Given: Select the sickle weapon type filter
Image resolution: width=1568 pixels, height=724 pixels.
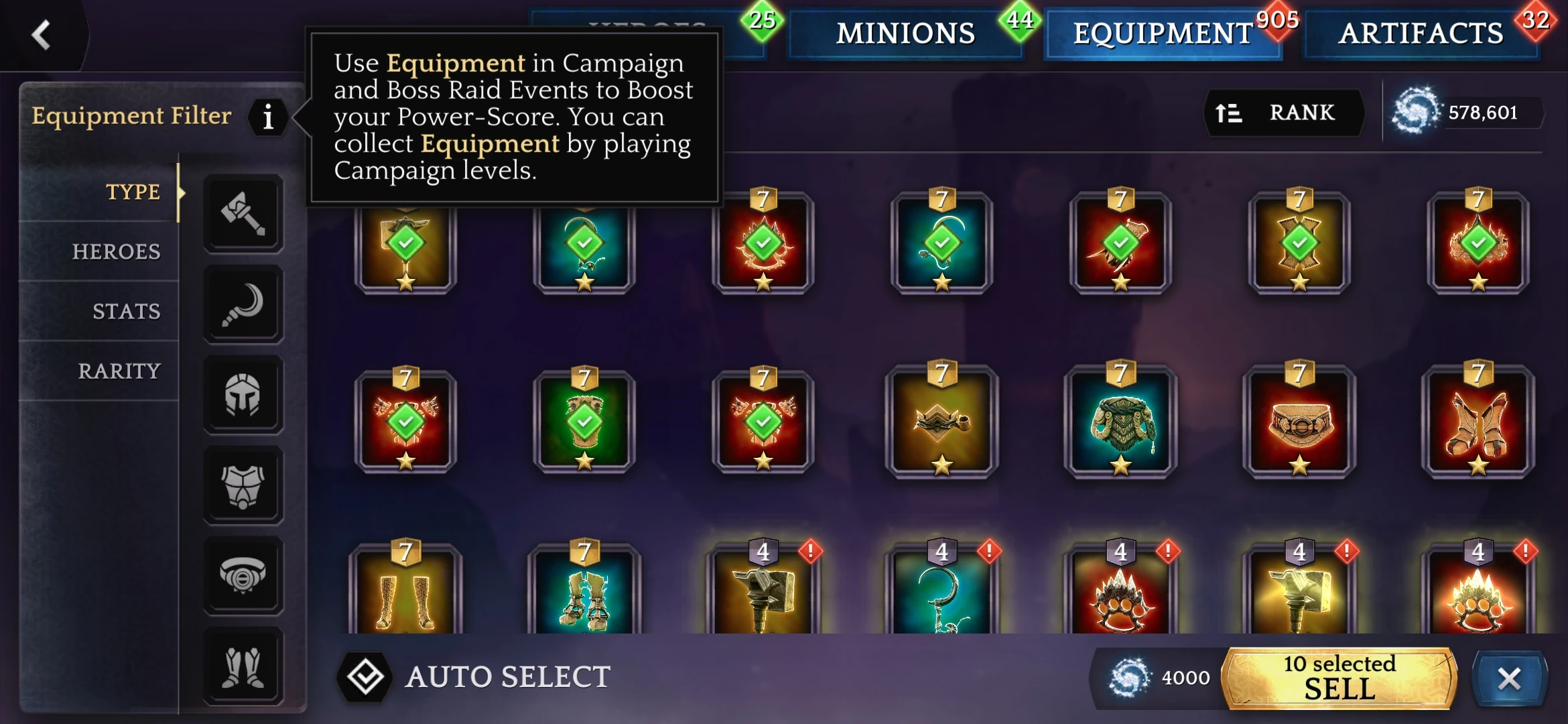Looking at the screenshot, I should [243, 305].
